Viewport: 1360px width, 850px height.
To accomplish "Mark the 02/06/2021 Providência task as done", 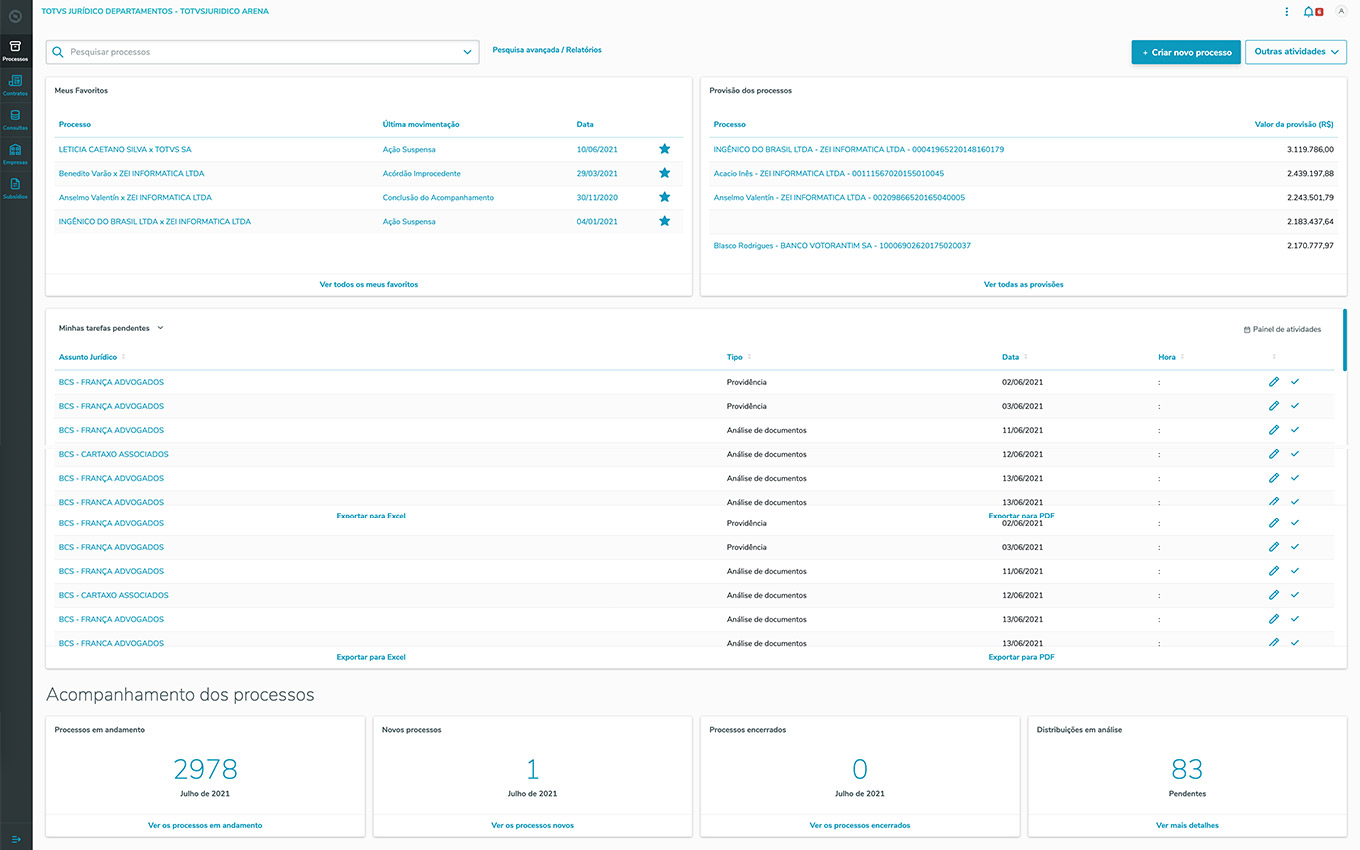I will [1295, 382].
